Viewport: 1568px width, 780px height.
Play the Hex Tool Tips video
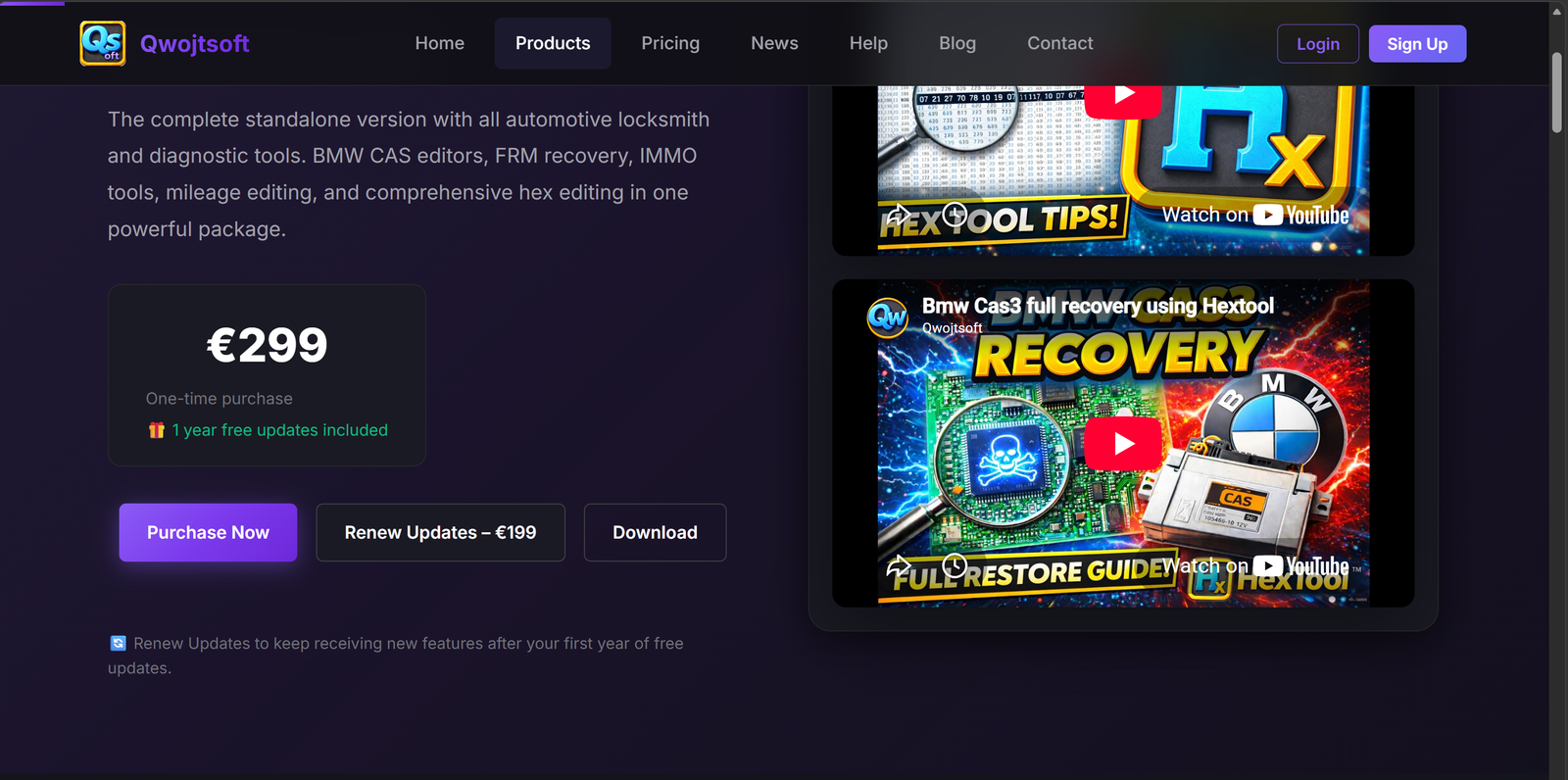click(1123, 97)
